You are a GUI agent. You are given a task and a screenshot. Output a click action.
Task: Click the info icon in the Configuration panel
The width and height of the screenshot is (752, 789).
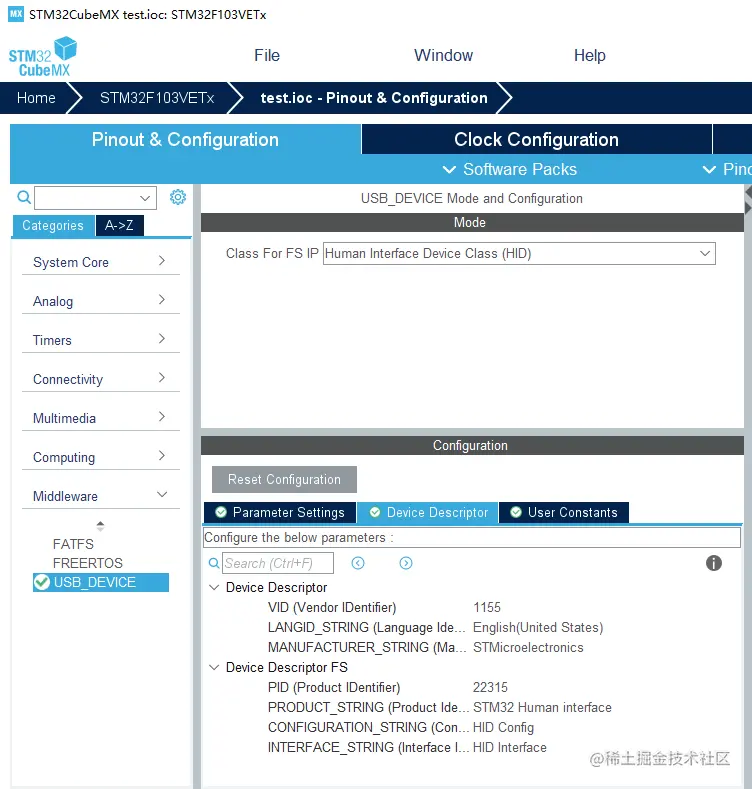[x=713, y=563]
